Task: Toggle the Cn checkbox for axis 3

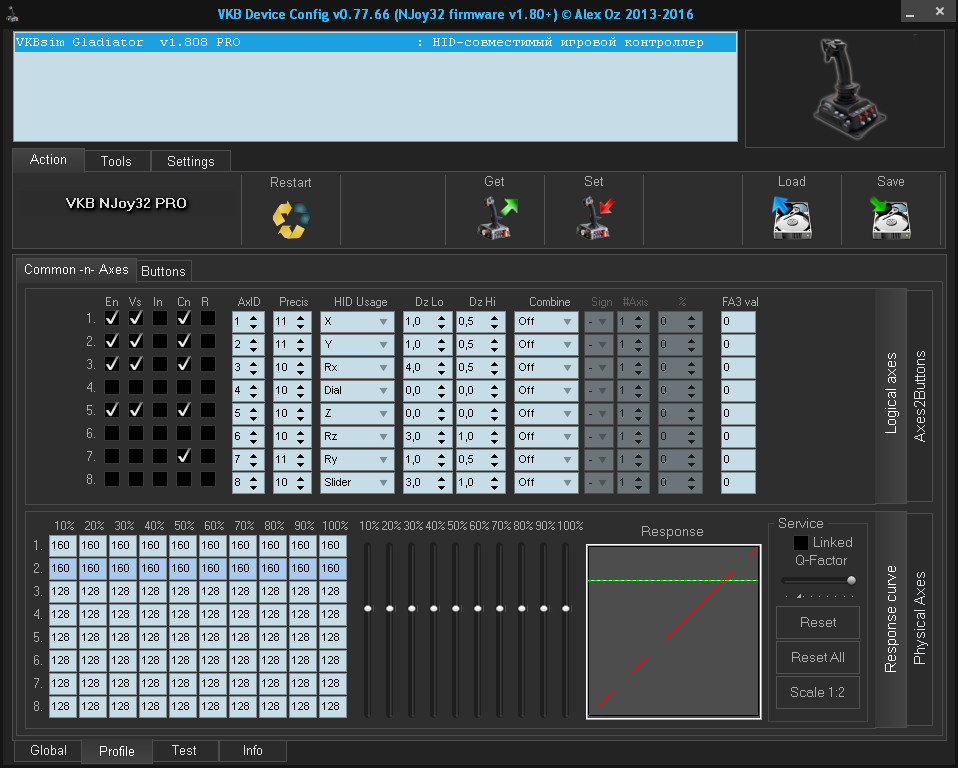Action: coord(183,364)
